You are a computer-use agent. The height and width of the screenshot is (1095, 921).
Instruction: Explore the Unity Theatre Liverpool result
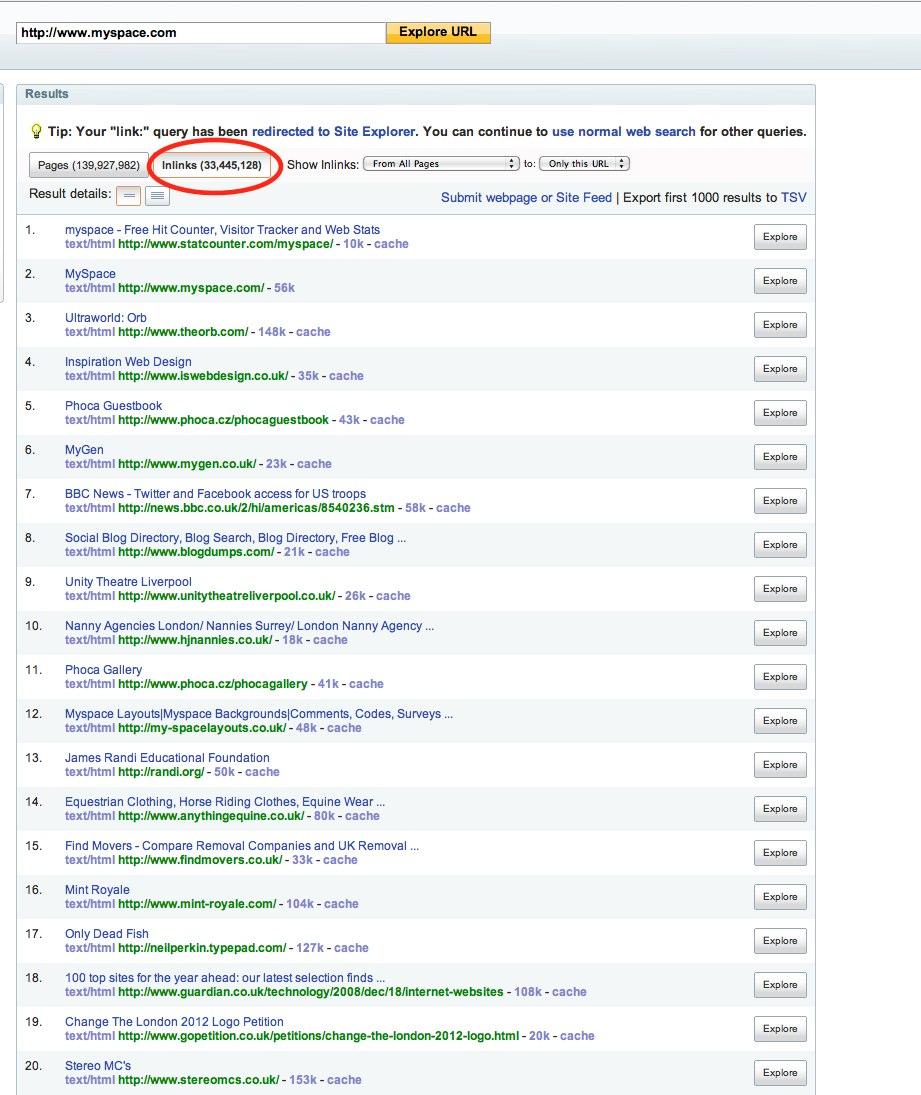780,589
